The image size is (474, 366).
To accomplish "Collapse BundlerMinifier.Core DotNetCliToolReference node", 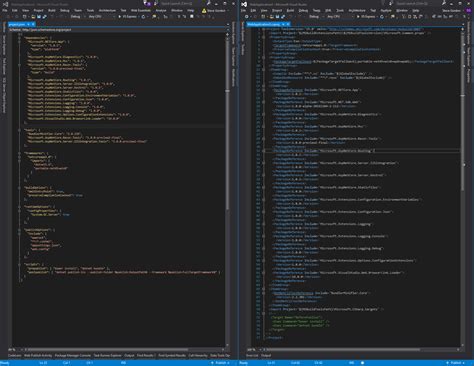I will tap(264, 293).
